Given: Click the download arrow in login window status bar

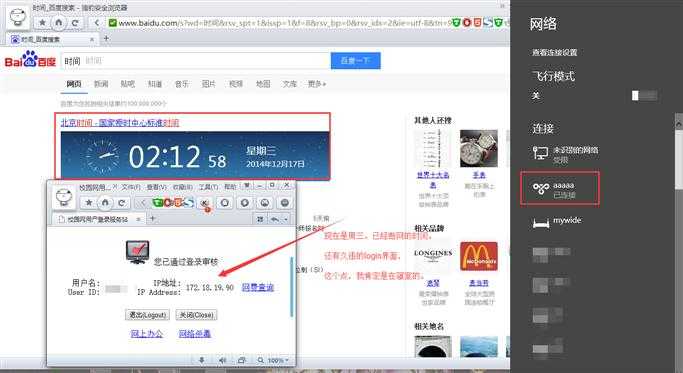Looking at the screenshot, I should click(x=201, y=360).
